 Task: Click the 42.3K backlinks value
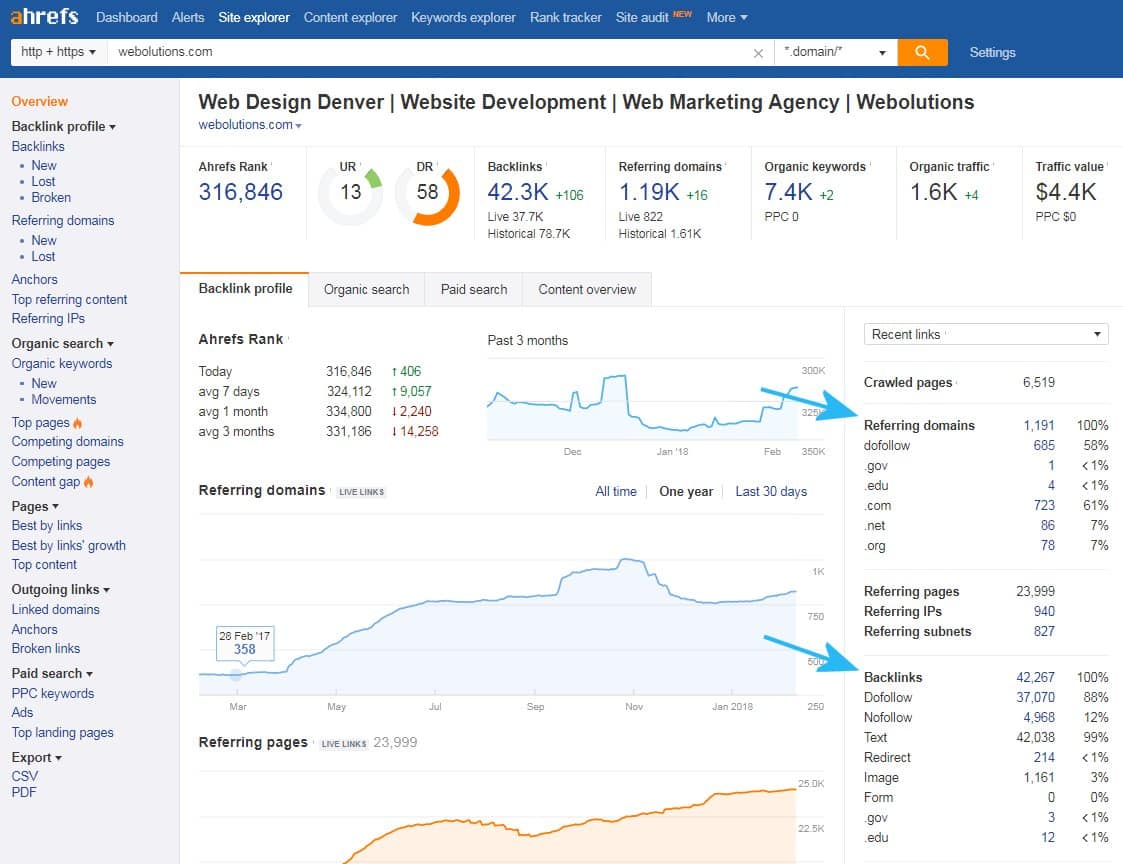pos(518,192)
